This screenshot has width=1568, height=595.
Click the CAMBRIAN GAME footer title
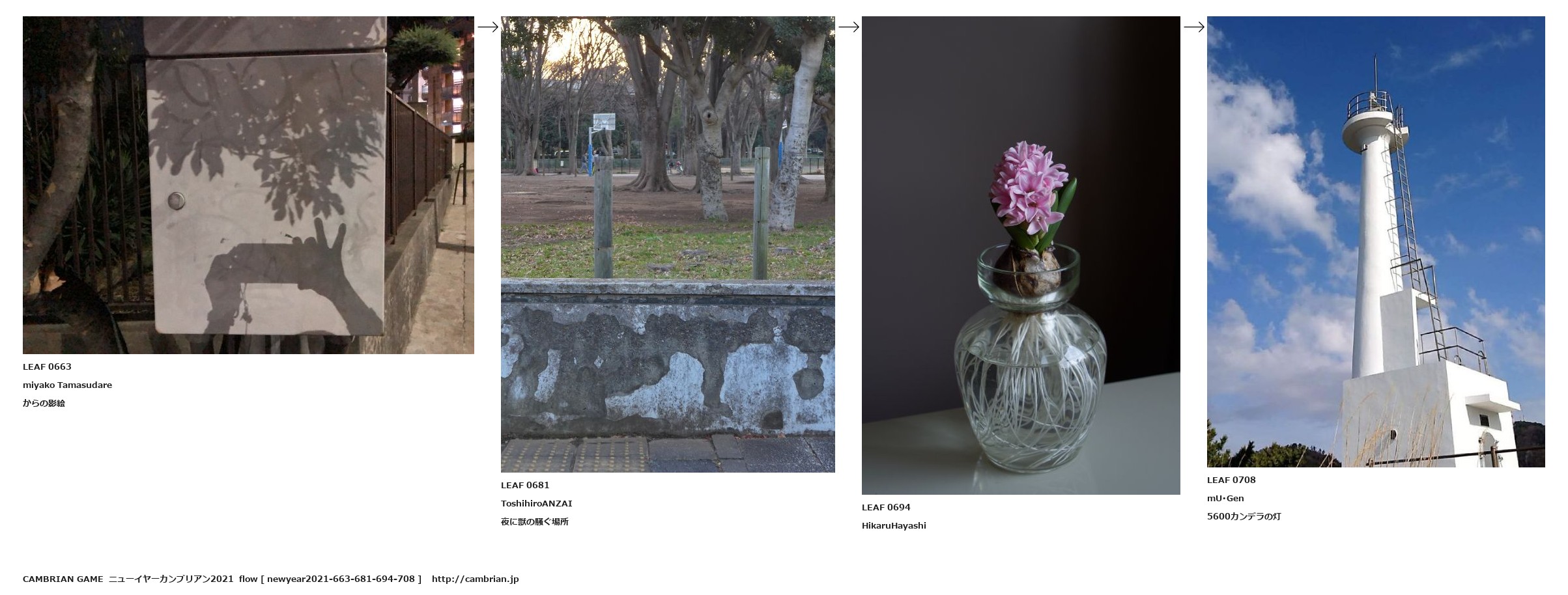coord(63,579)
